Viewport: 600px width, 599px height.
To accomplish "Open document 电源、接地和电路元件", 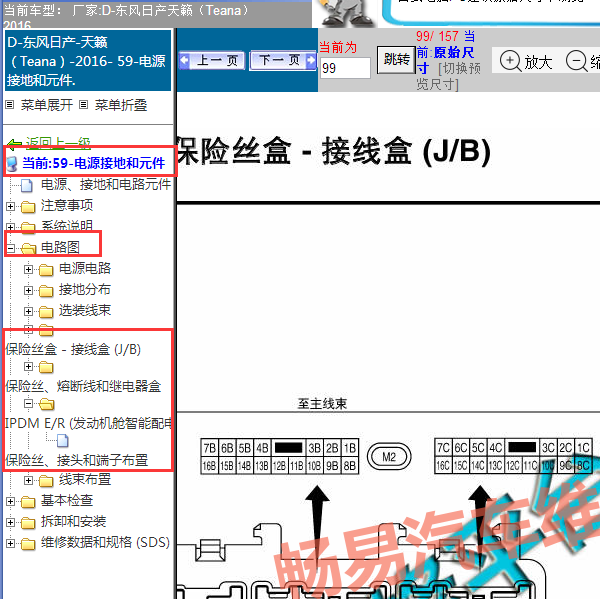I will (x=106, y=184).
